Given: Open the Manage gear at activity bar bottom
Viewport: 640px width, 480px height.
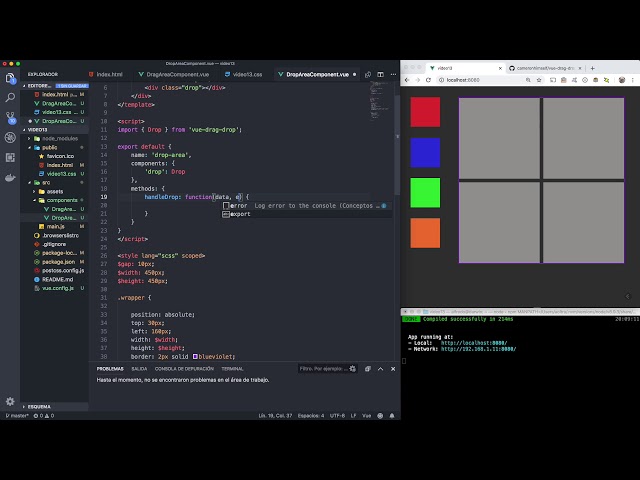Looking at the screenshot, I should tap(10, 401).
